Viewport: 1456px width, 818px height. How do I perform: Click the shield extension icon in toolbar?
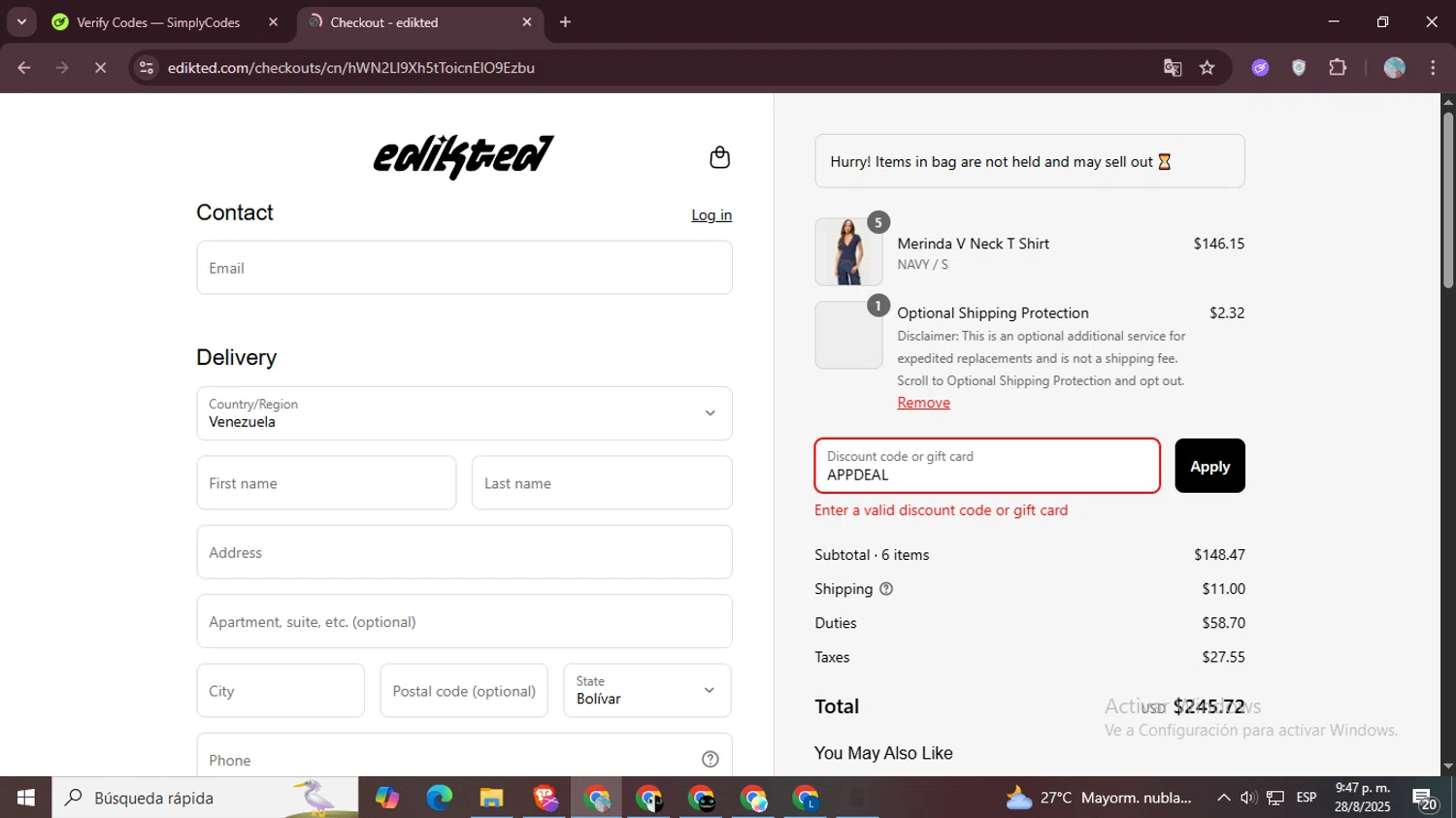point(1299,68)
